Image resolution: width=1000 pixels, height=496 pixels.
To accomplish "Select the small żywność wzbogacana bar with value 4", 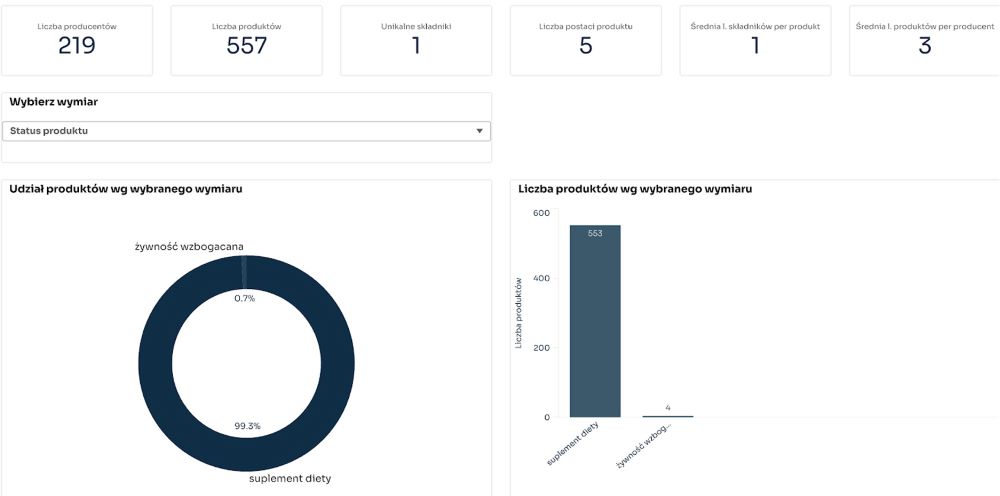I will (667, 416).
